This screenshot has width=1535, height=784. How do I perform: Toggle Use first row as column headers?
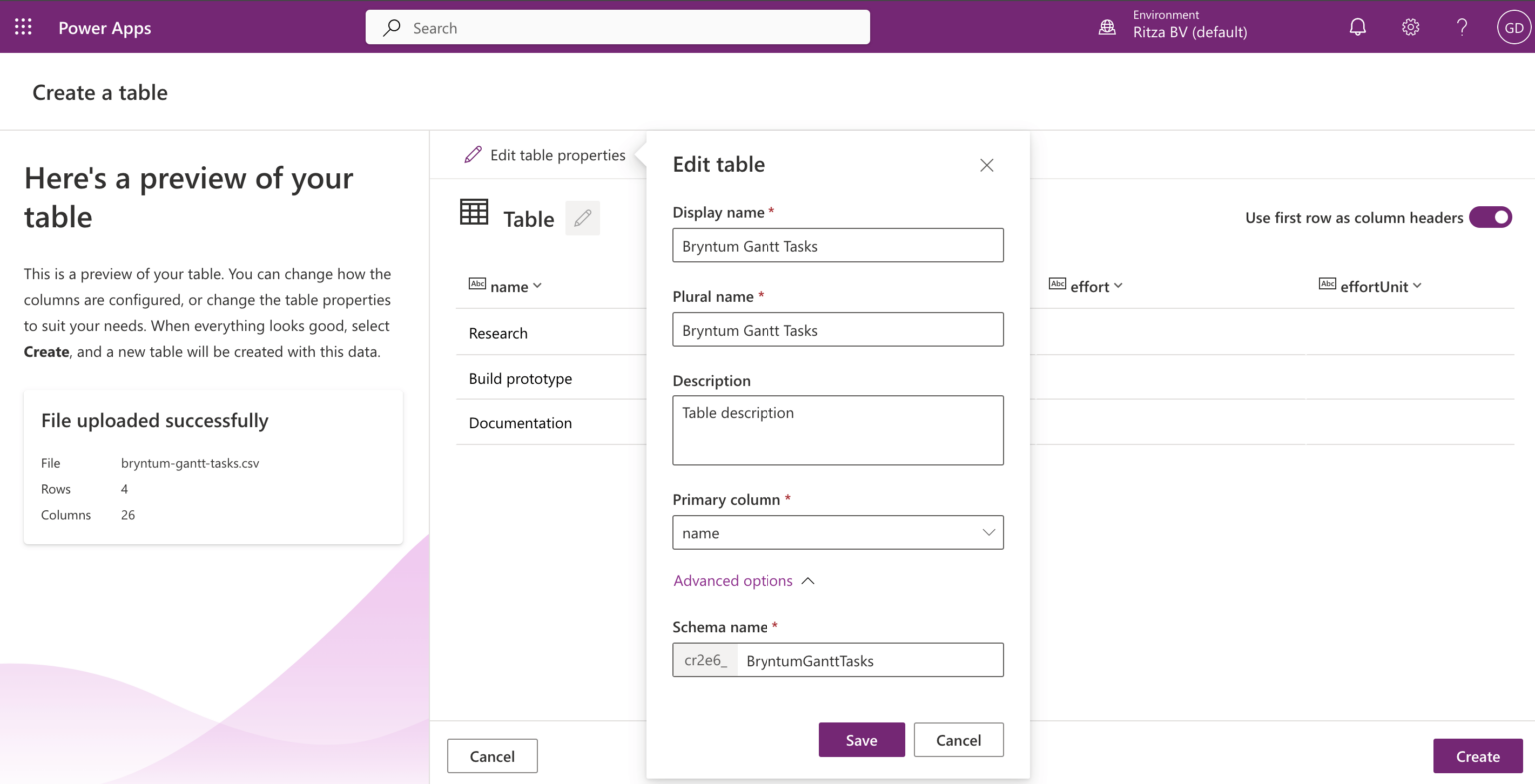[x=1491, y=217]
